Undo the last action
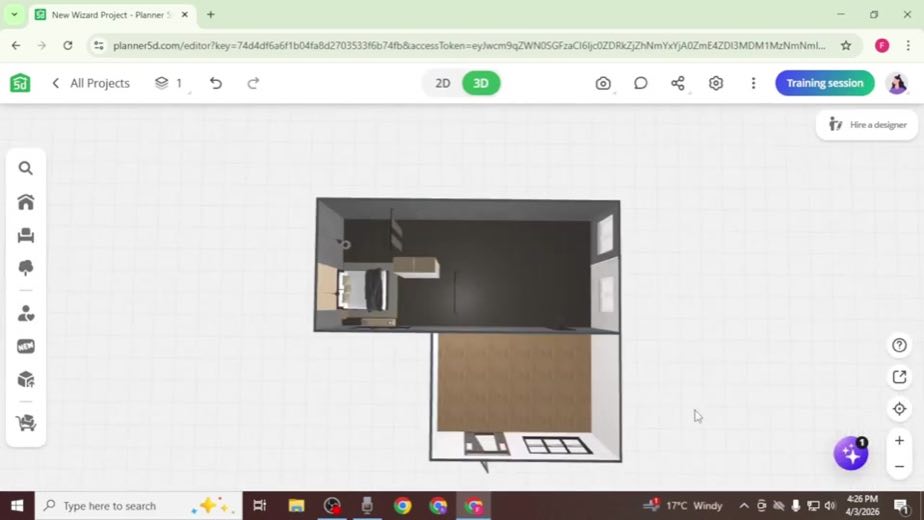The image size is (924, 520). point(216,83)
